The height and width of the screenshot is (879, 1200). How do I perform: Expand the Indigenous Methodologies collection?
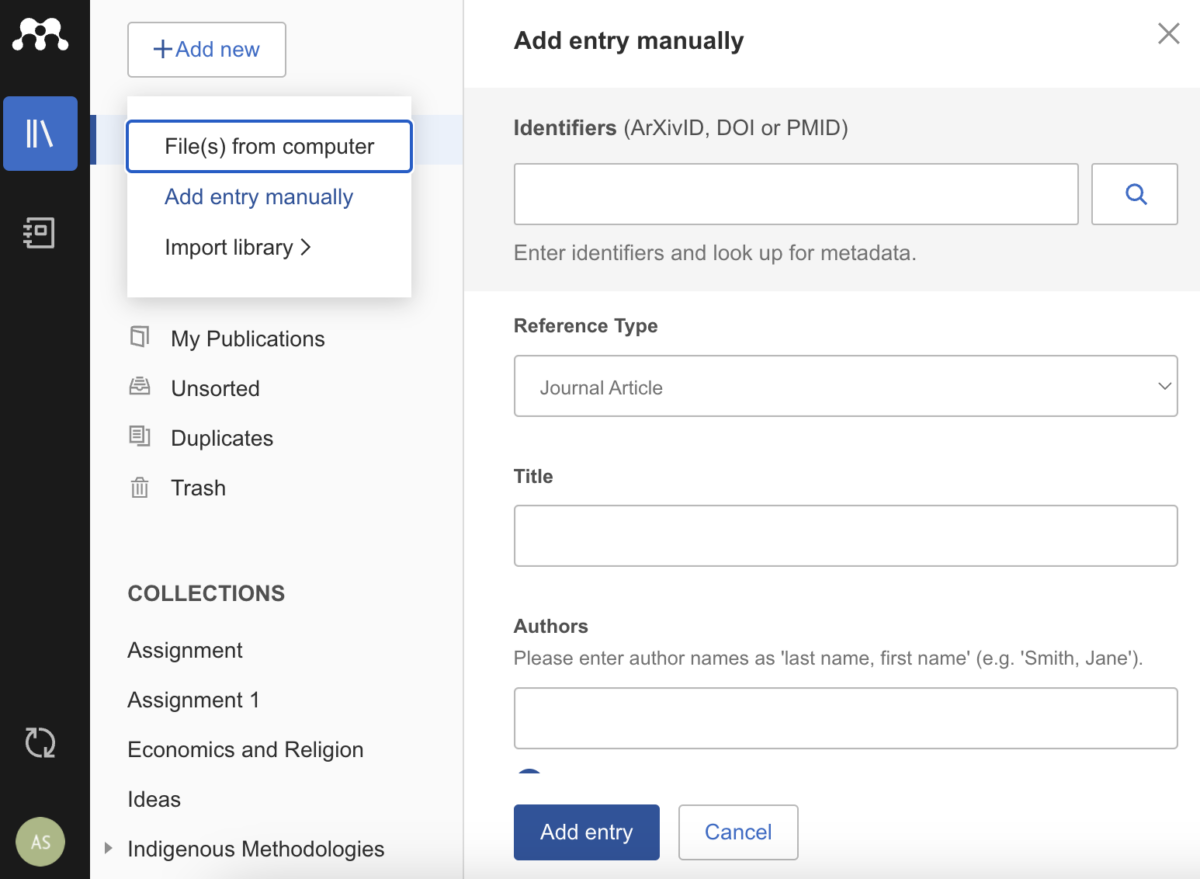[x=108, y=848]
